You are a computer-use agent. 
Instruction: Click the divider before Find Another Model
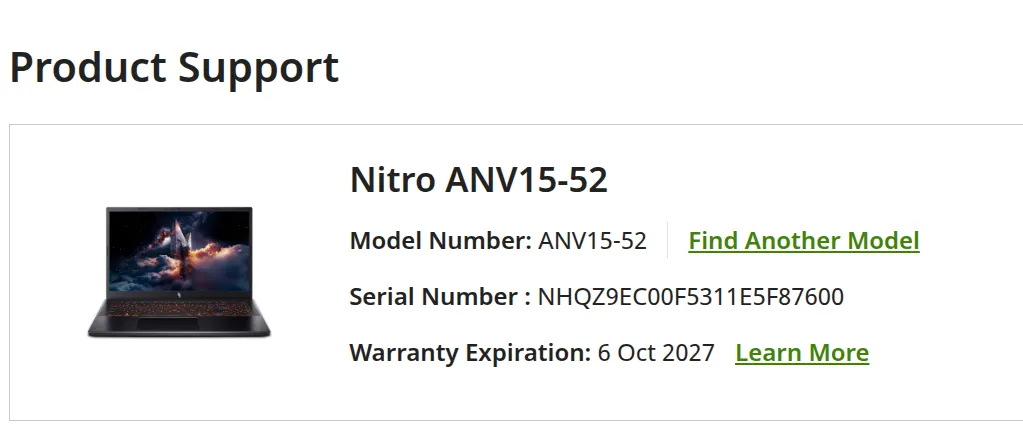coord(667,241)
